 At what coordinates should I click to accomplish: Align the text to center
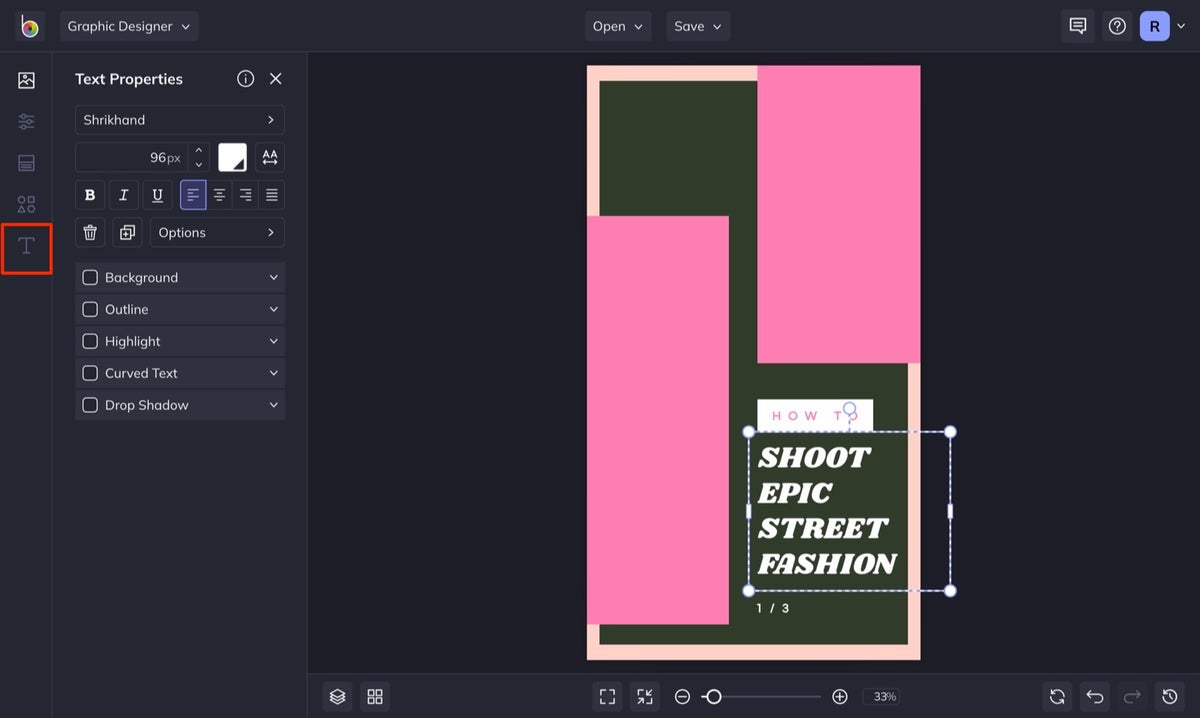(x=218, y=194)
